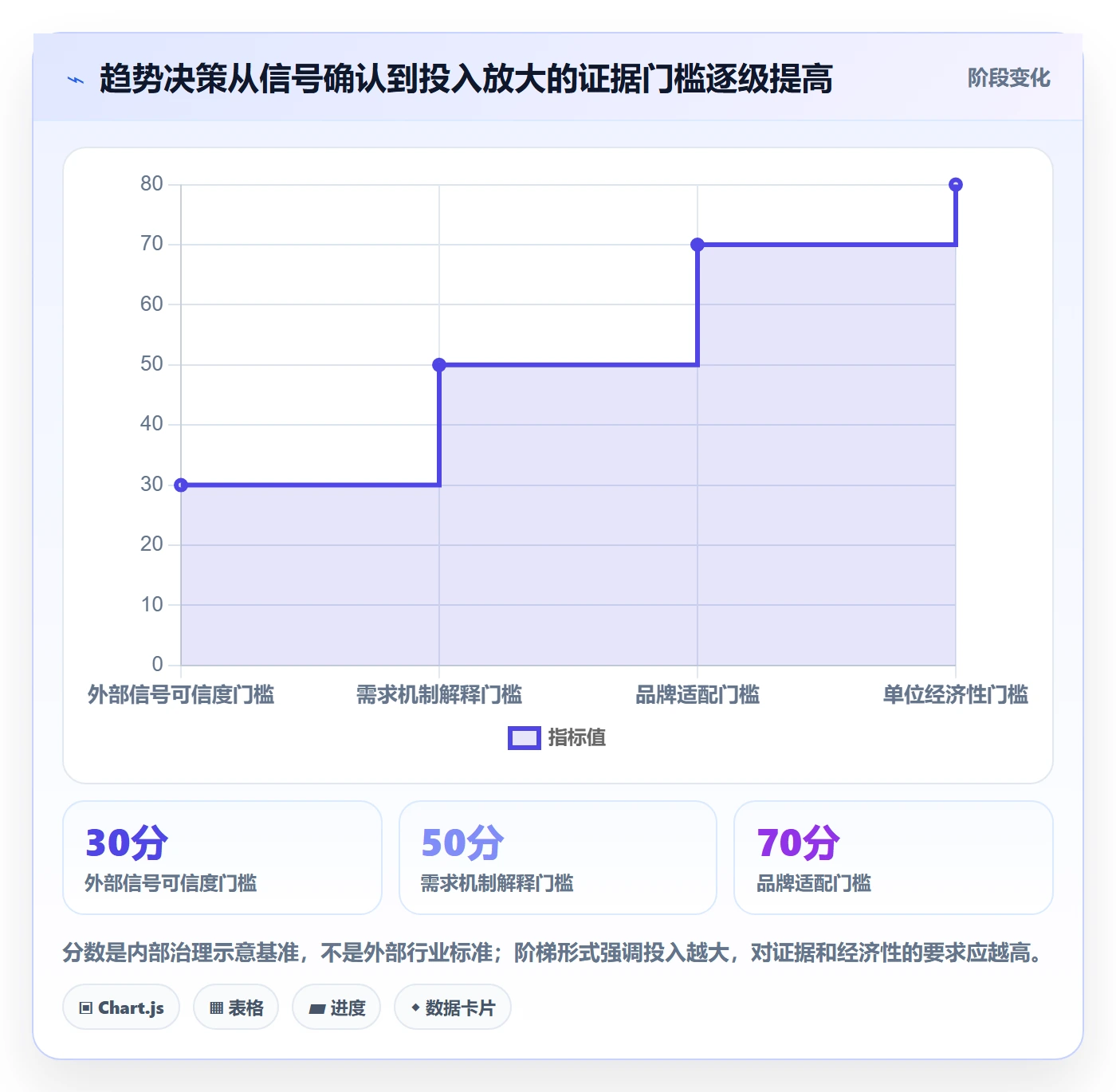Click the 外部信号可信度门槛 caption in the 30分 card
Image resolution: width=1116 pixels, height=1092 pixels.
pos(171,883)
